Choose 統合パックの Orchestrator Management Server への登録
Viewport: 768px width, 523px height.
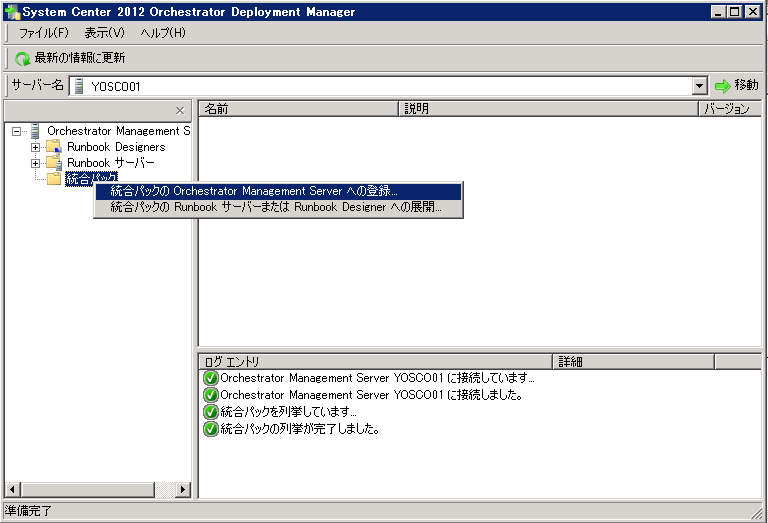pyautogui.click(x=278, y=191)
